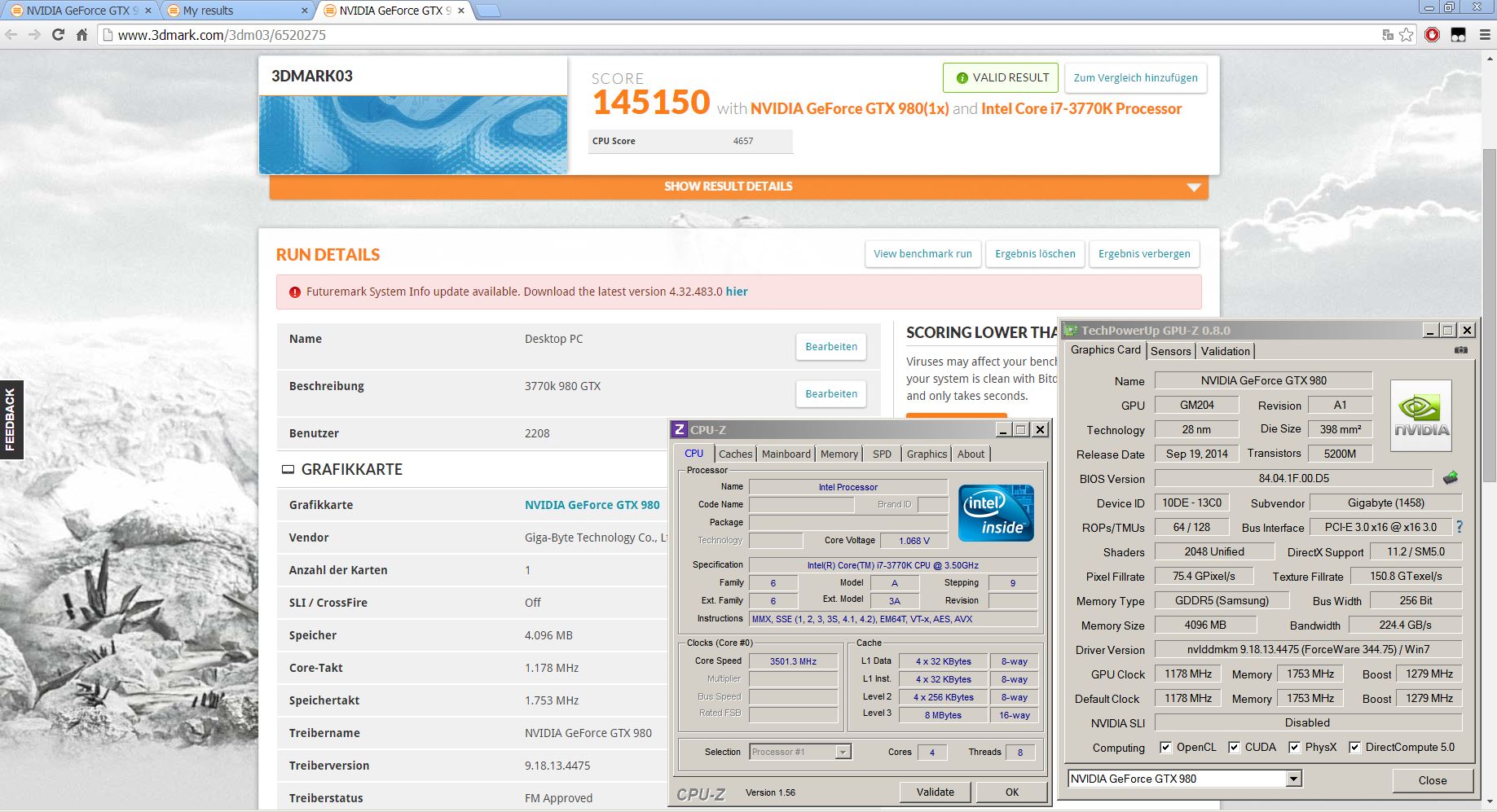Click the page icon in the address bar

click(108, 35)
